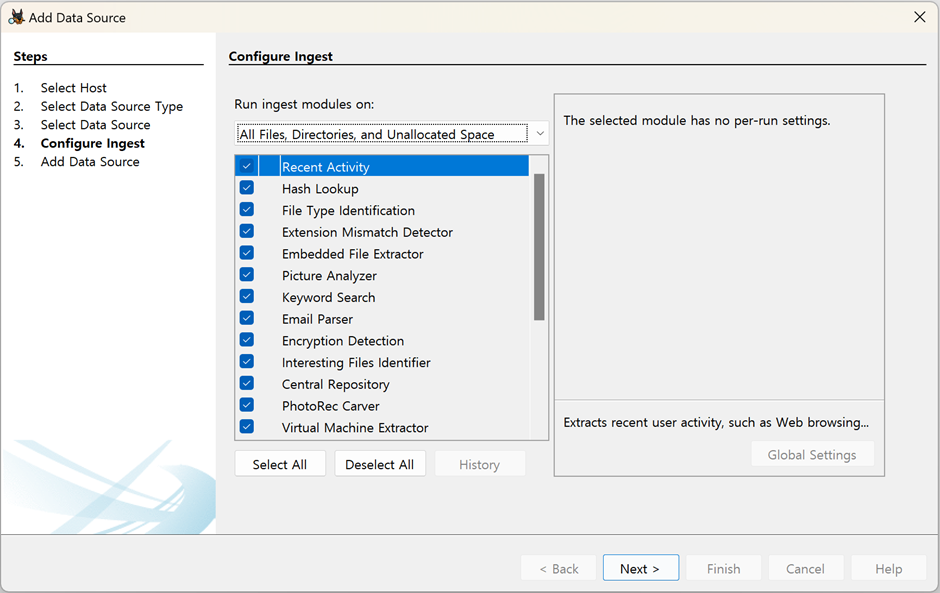This screenshot has width=940, height=593.
Task: Click the 'Extracts recent user activity' description text
Action: 716,422
